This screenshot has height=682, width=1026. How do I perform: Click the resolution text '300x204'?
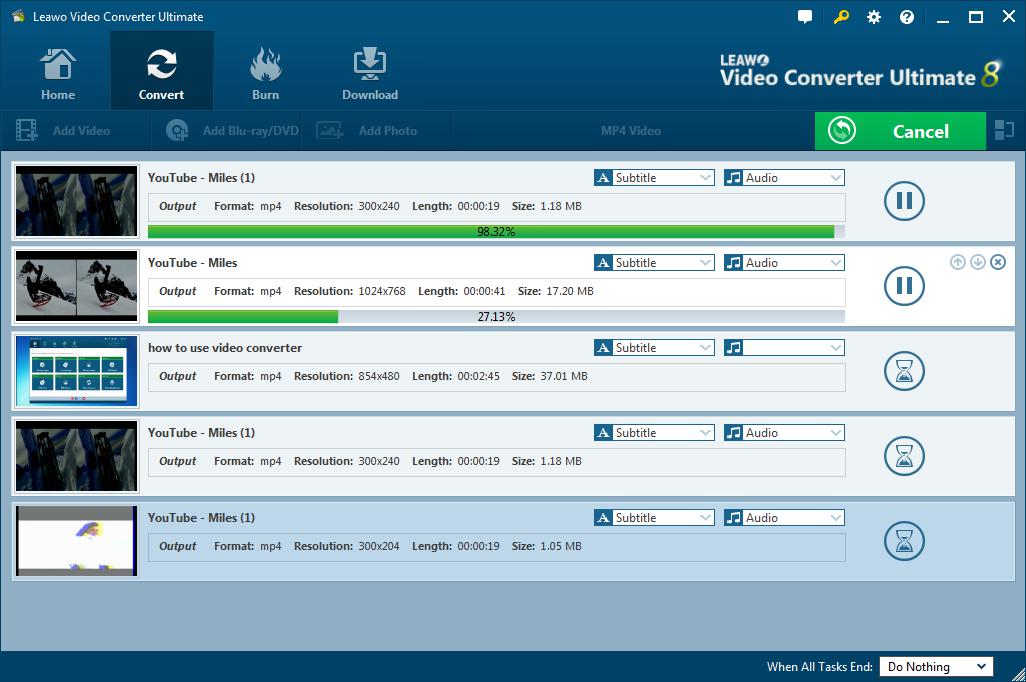click(379, 547)
